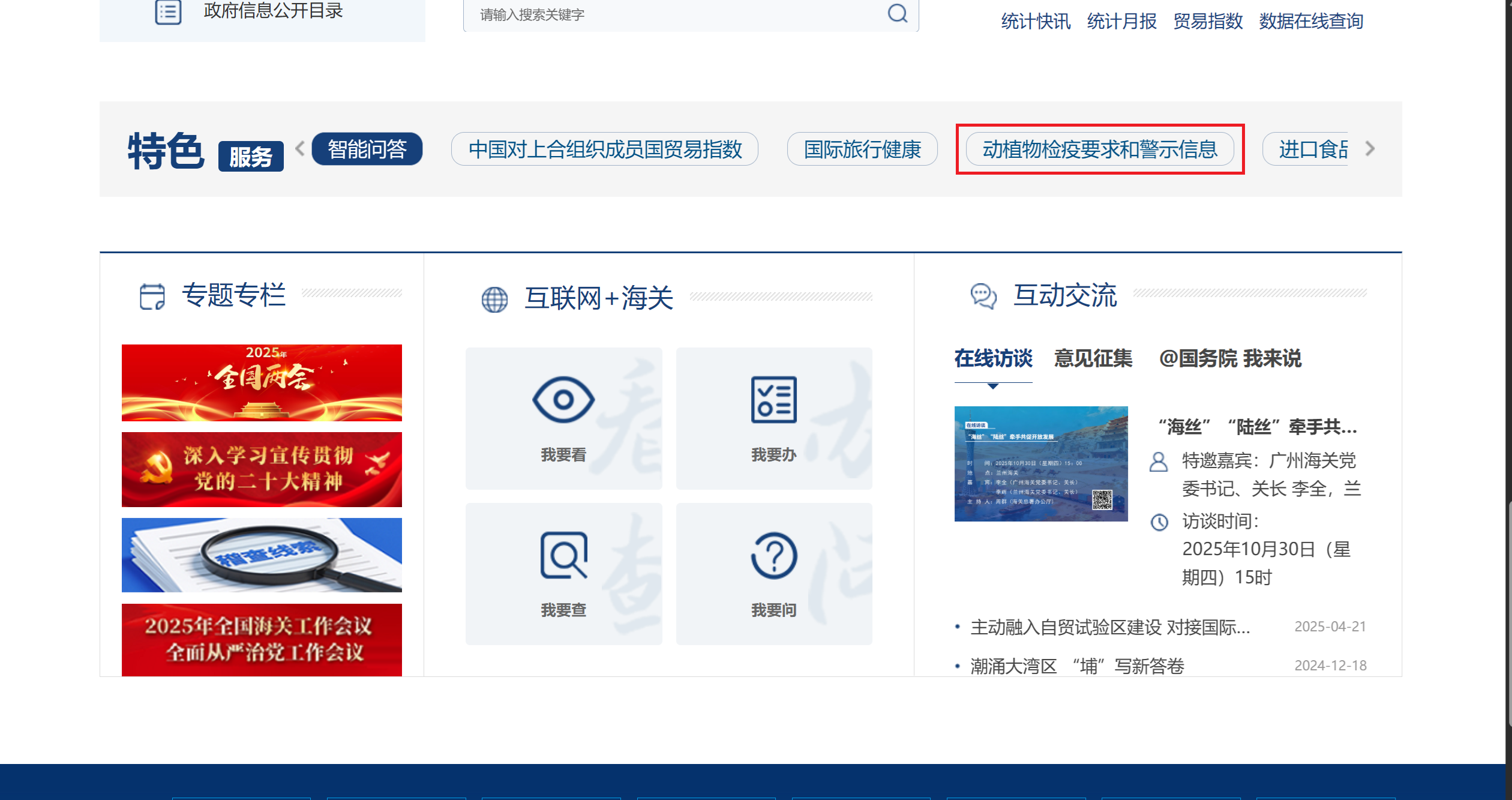Click the 互动交流 chat bubble icon
This screenshot has width=1512, height=800.
click(983, 296)
